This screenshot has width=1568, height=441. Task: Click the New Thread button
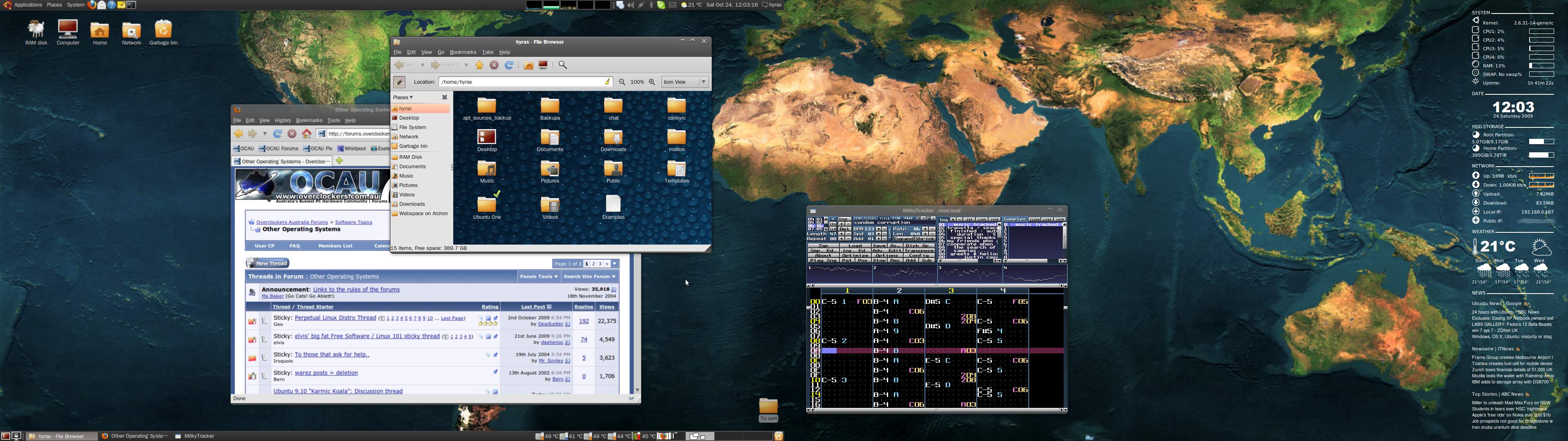pyautogui.click(x=268, y=263)
